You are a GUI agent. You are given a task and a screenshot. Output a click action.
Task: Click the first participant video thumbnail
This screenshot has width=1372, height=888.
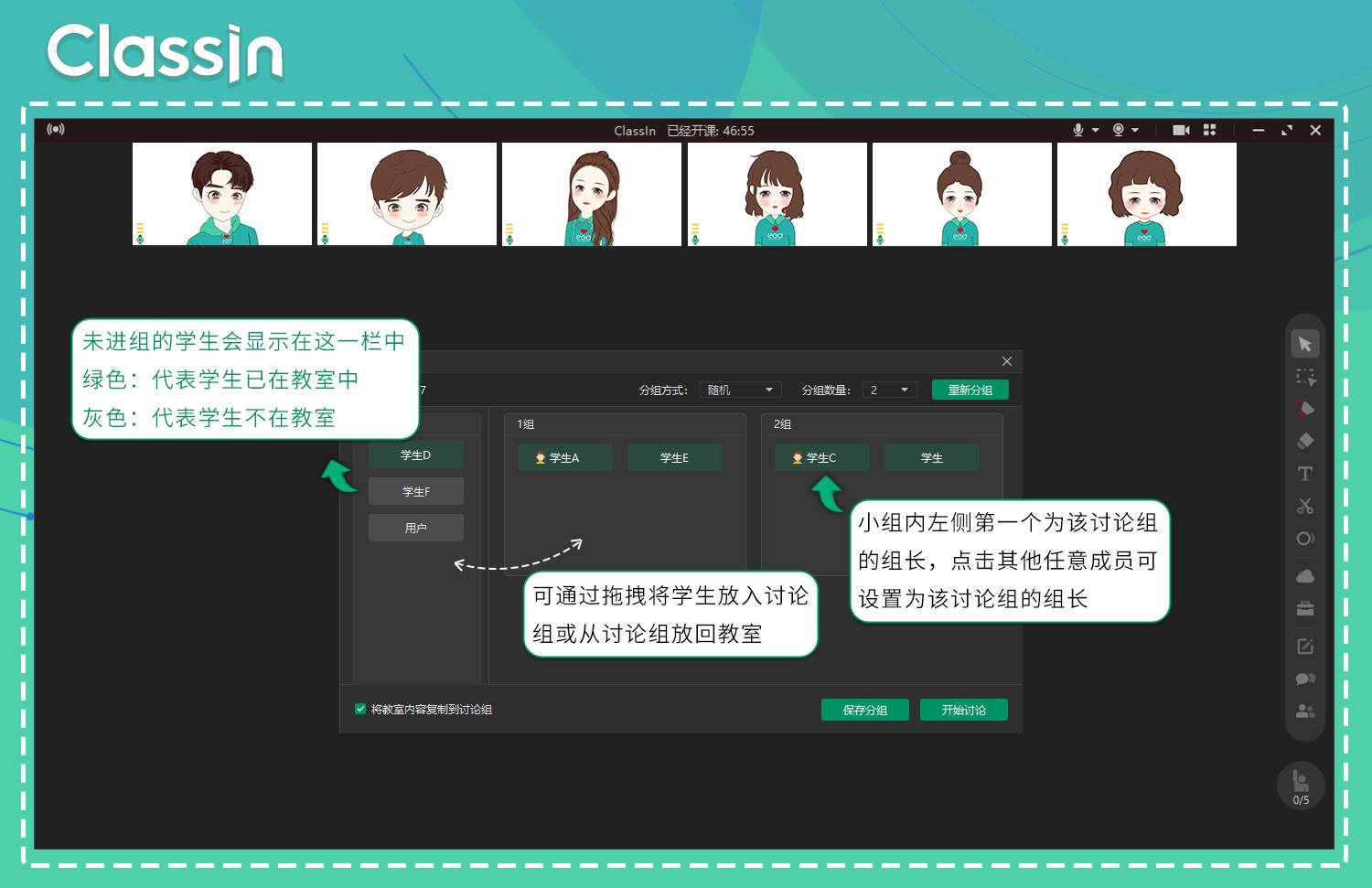tap(222, 194)
